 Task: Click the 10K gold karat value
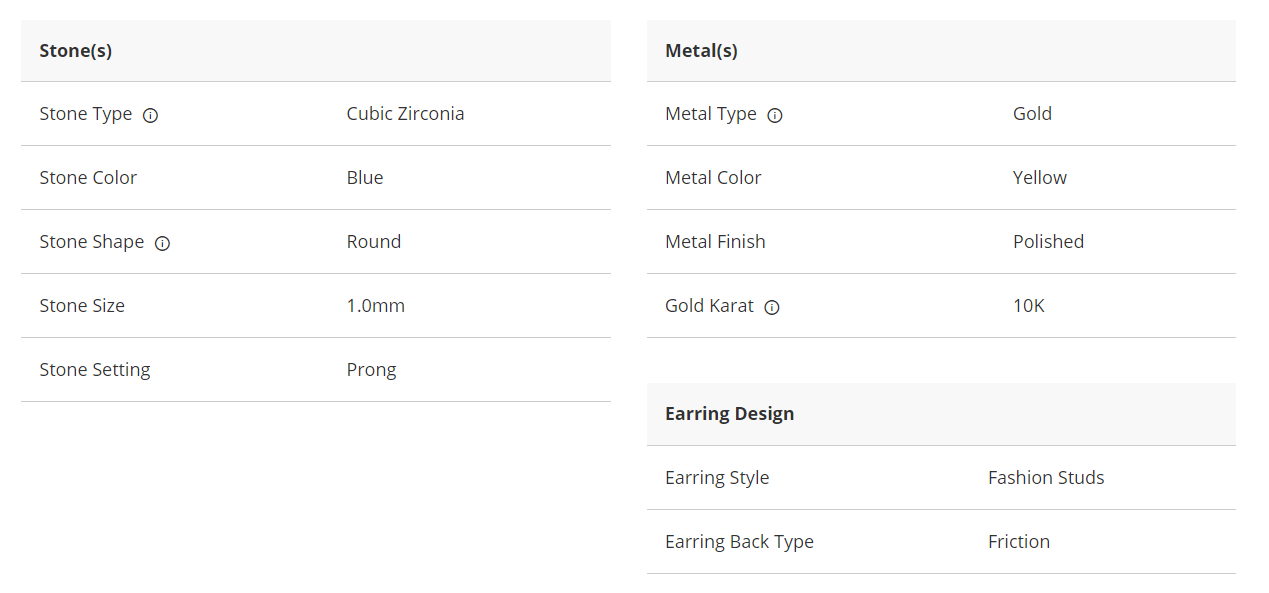(x=1028, y=305)
